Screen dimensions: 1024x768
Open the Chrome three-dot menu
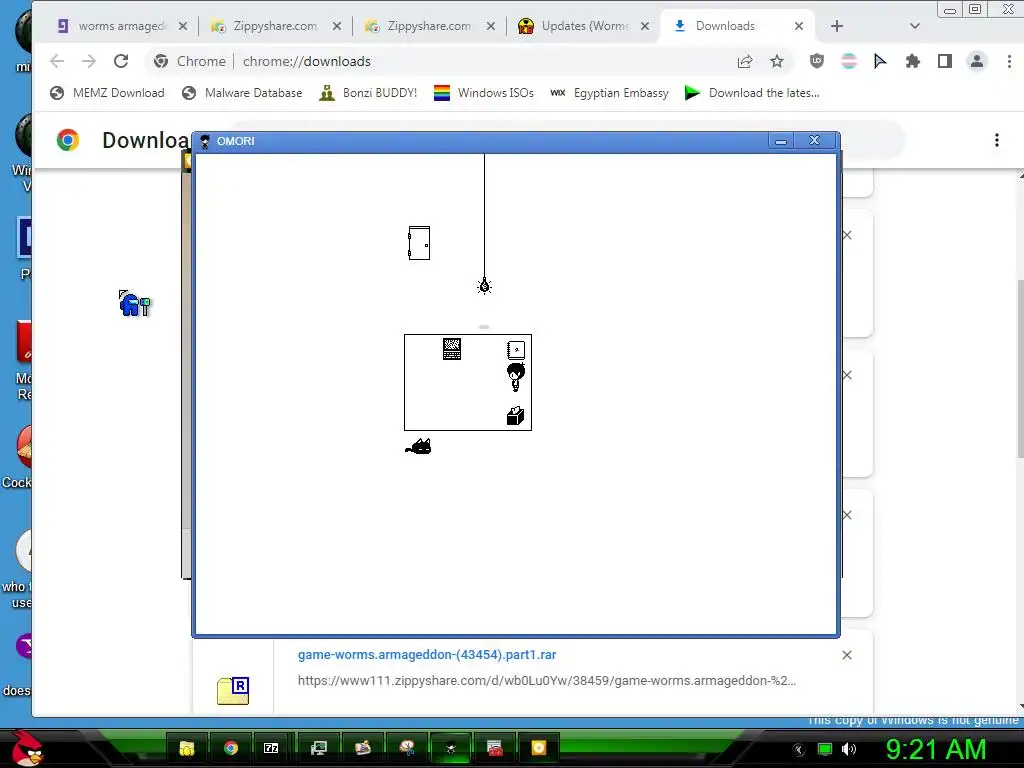(x=1009, y=61)
